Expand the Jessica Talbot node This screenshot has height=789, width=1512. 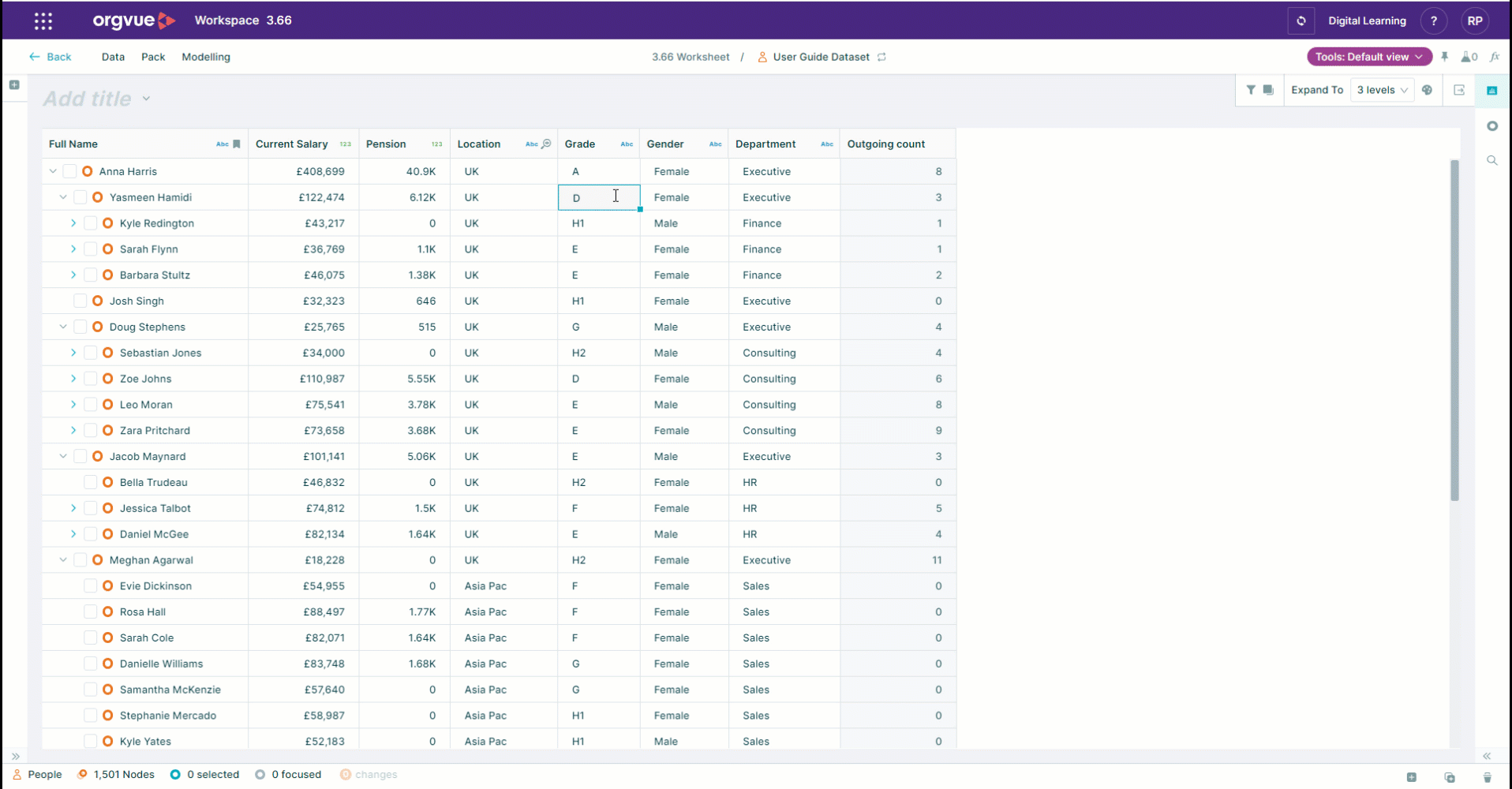pos(73,508)
